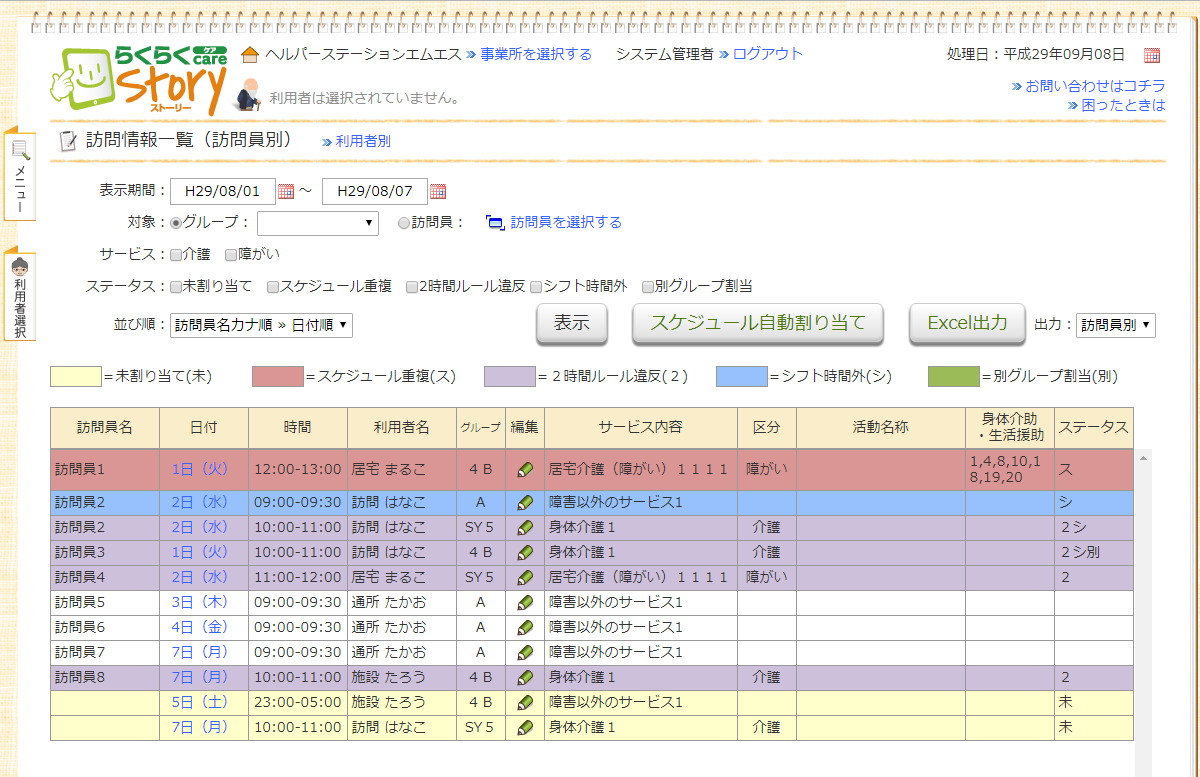
Task: Click the edit pencil in 訪問員8's row
Action: click(x=525, y=677)
